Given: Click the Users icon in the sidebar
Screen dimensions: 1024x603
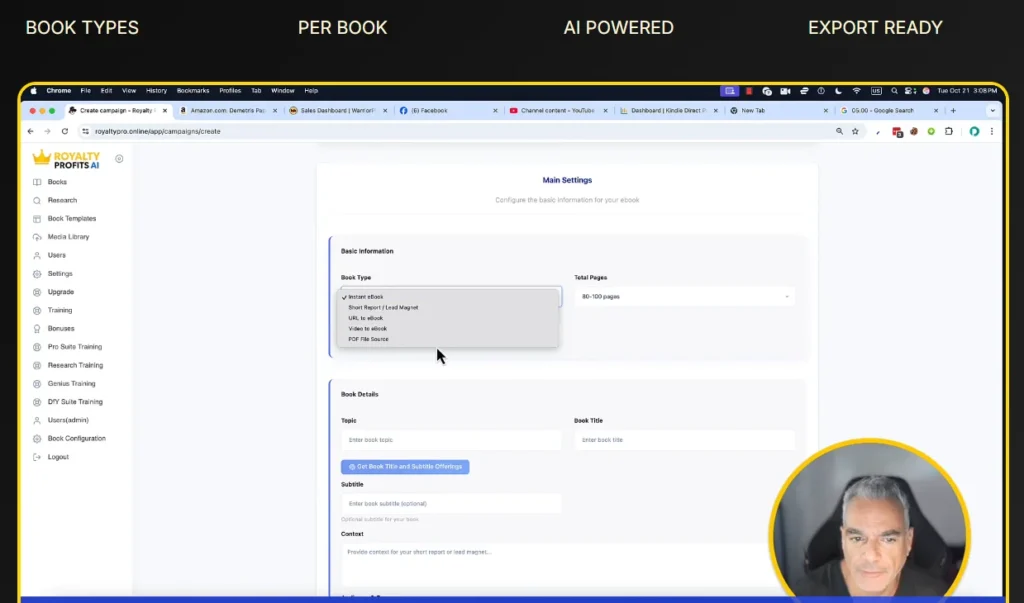Looking at the screenshot, I should click(36, 255).
